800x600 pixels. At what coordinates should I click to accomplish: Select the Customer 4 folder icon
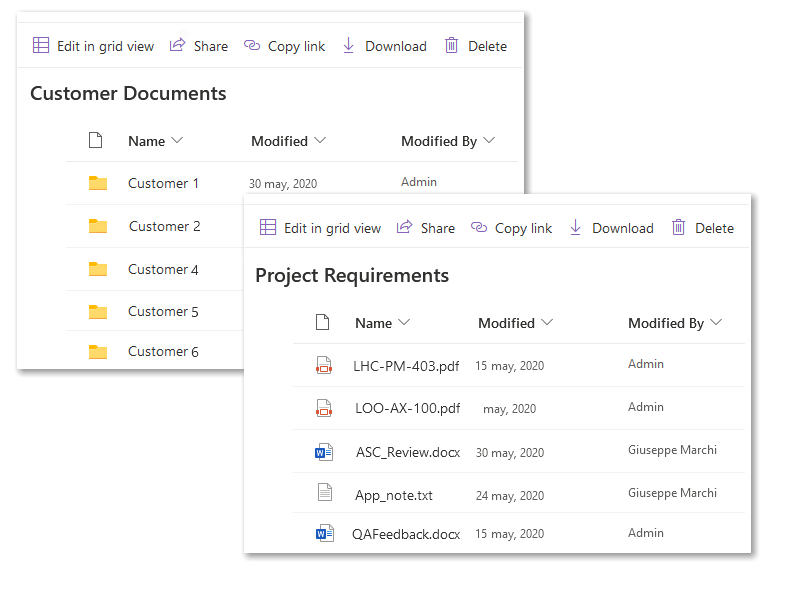pos(98,268)
